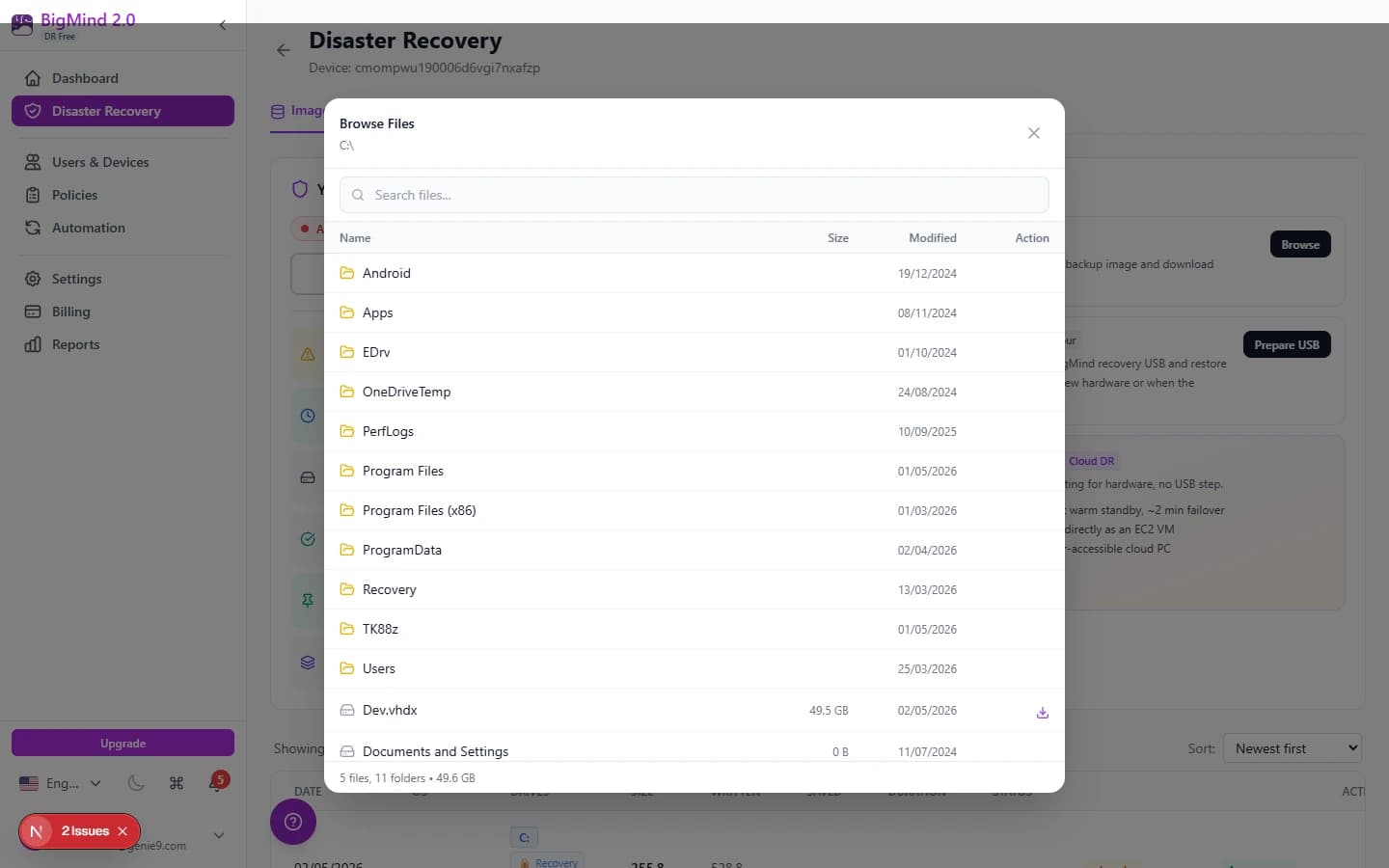The width and height of the screenshot is (1389, 868).
Task: Open the Program Files (x86) folder
Action: (x=694, y=510)
